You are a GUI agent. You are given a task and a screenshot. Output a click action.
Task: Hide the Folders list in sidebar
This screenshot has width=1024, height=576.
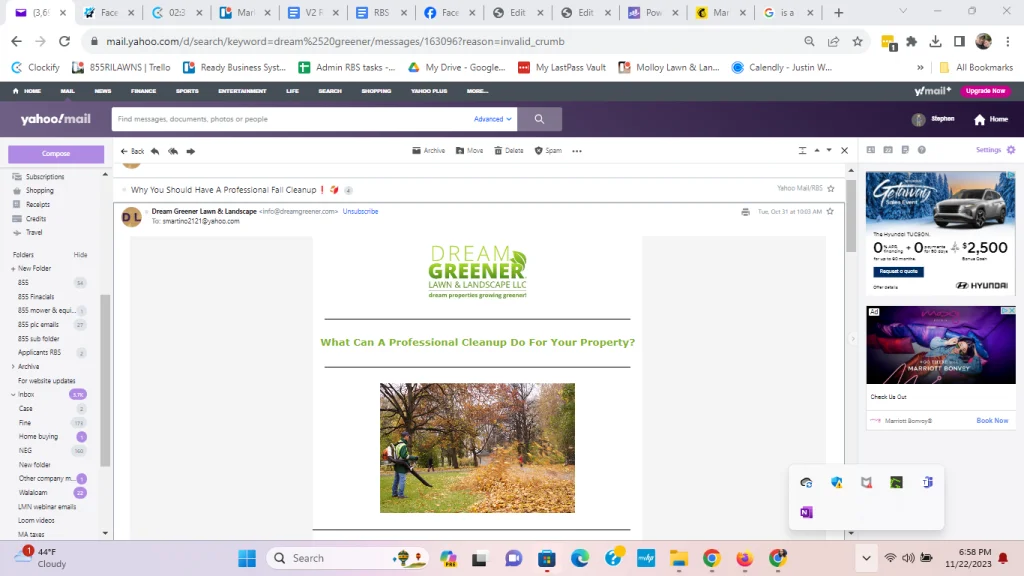(80, 255)
